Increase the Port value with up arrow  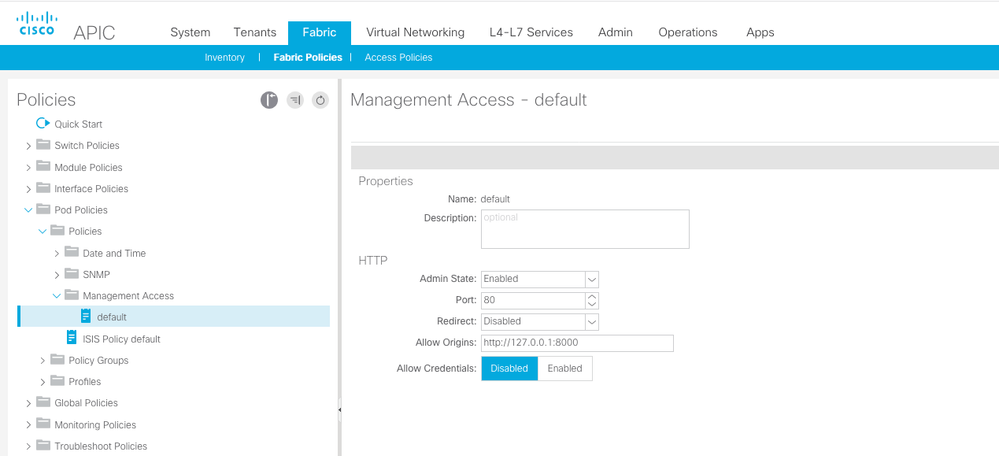592,296
